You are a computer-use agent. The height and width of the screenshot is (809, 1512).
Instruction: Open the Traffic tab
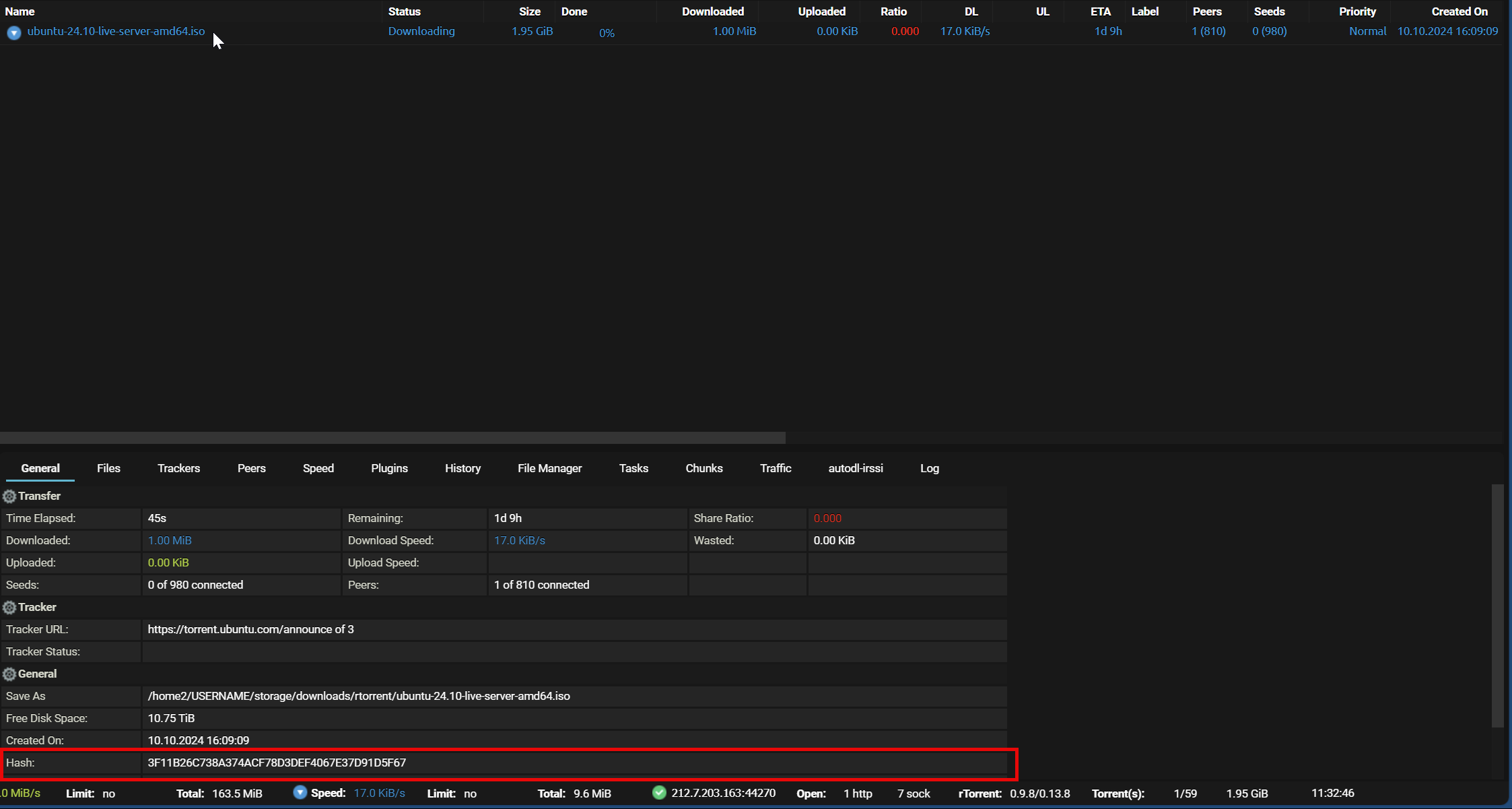click(776, 468)
